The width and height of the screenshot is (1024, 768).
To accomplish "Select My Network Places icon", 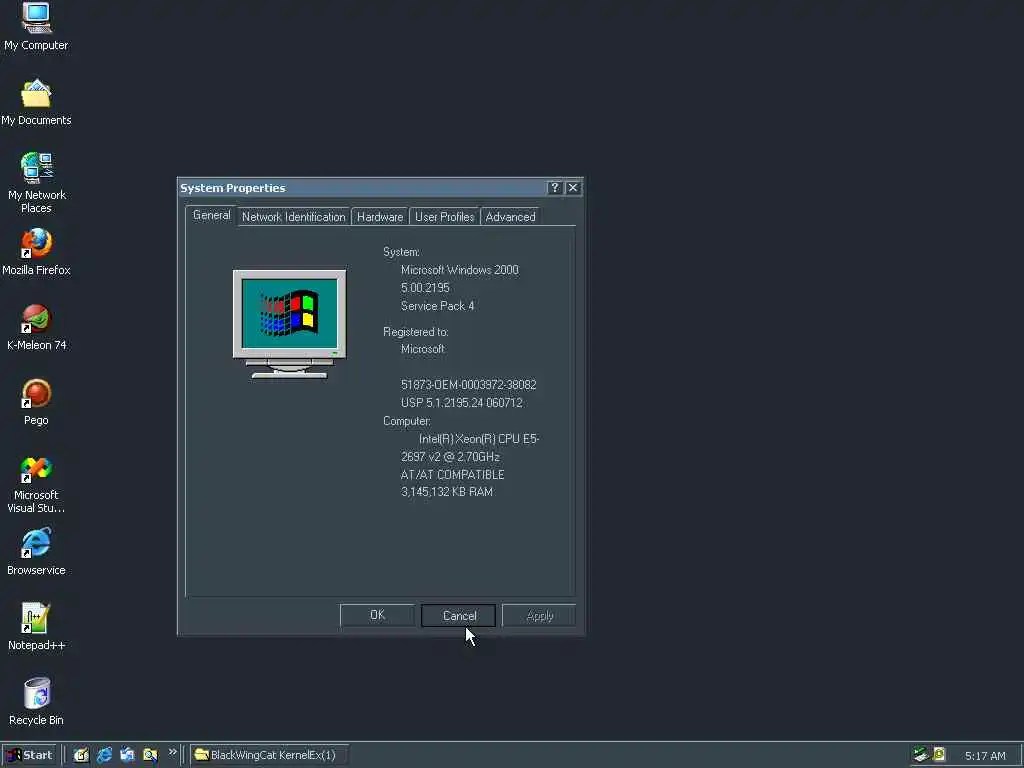I will click(37, 183).
